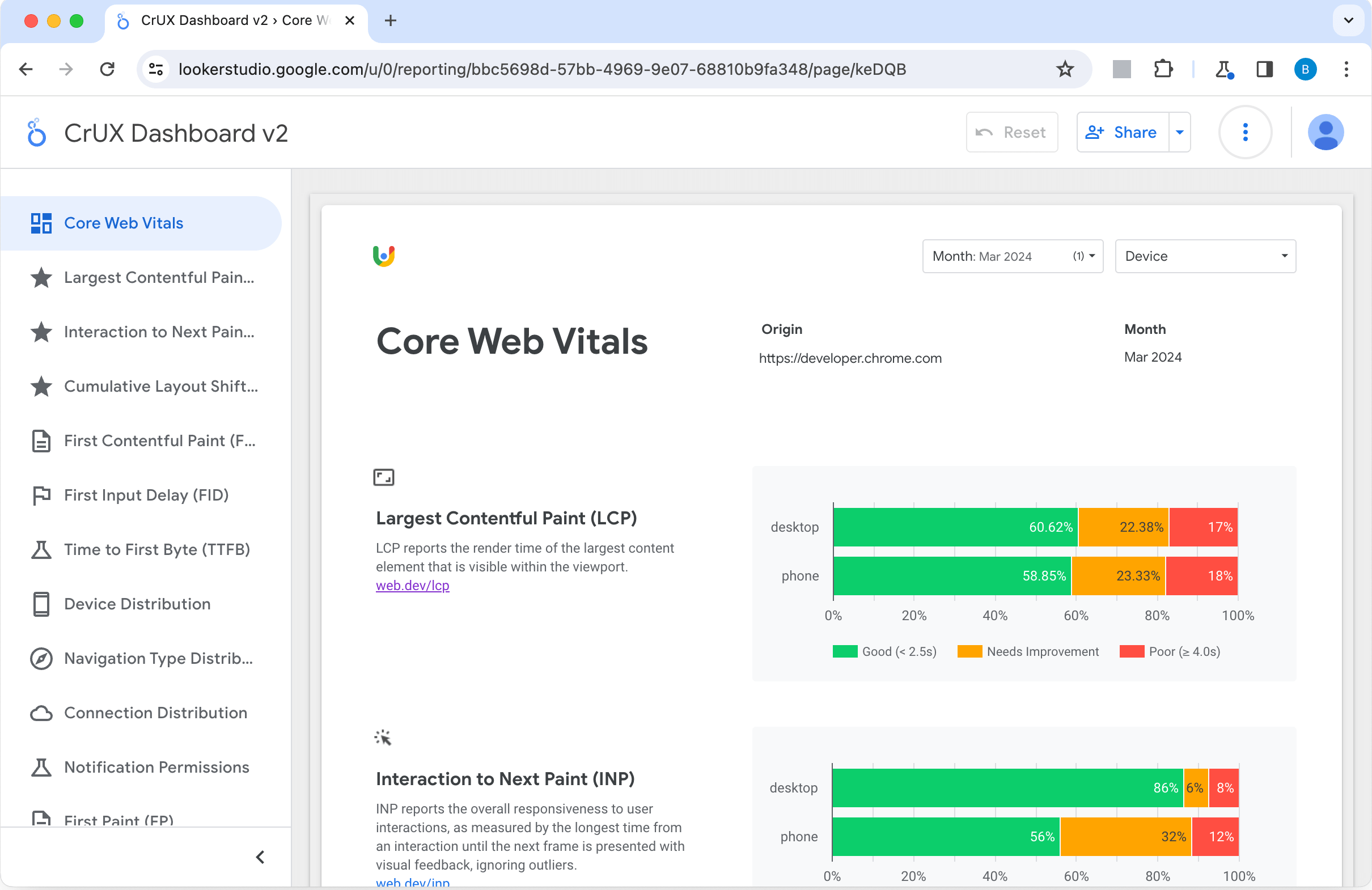Image resolution: width=1372 pixels, height=890 pixels.
Task: Open the Chrome extensions puzzle icon
Action: (x=1163, y=69)
